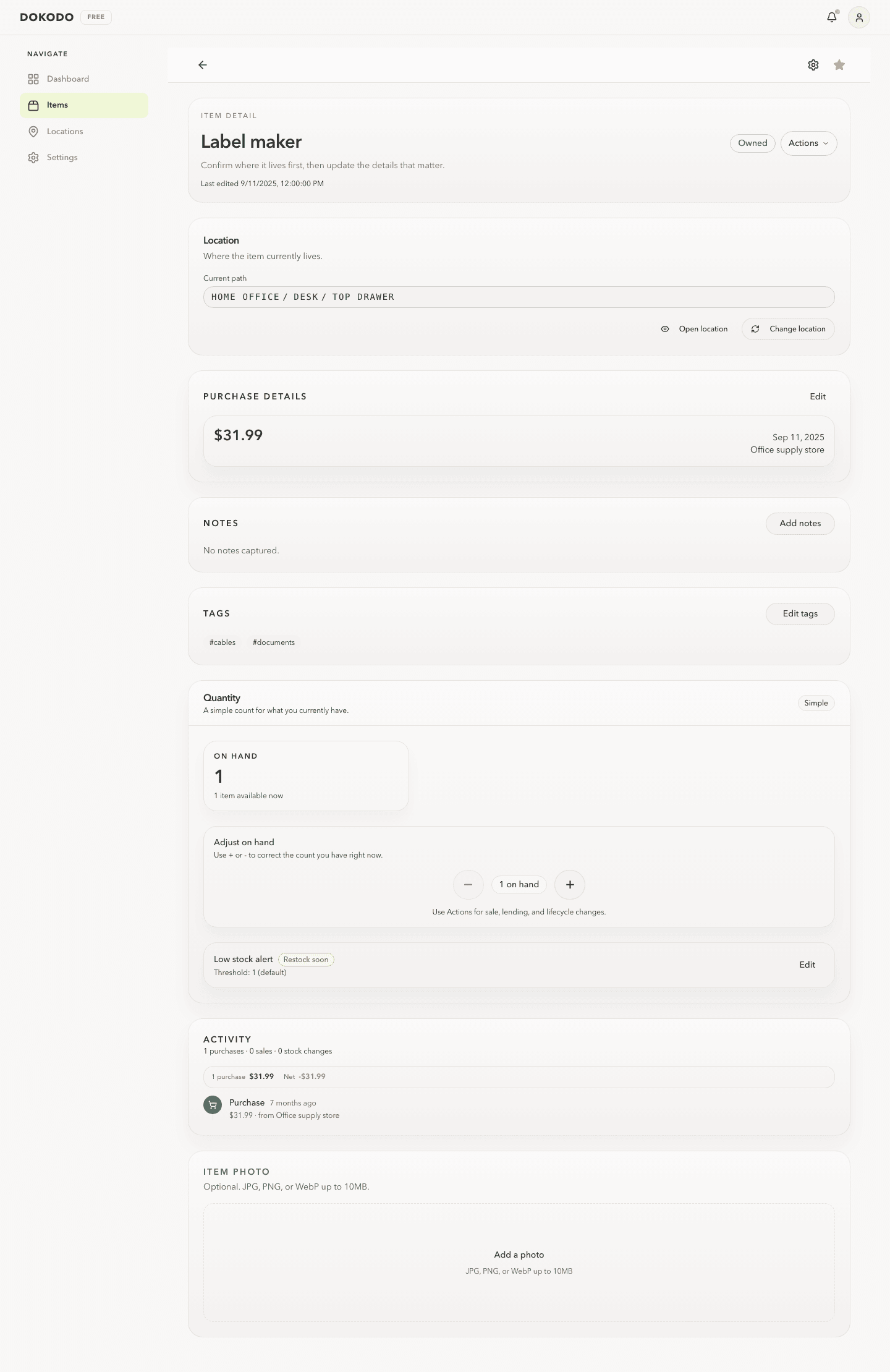Viewport: 890px width, 1372px height.
Task: Click the Simple quantity mode badge
Action: point(816,703)
